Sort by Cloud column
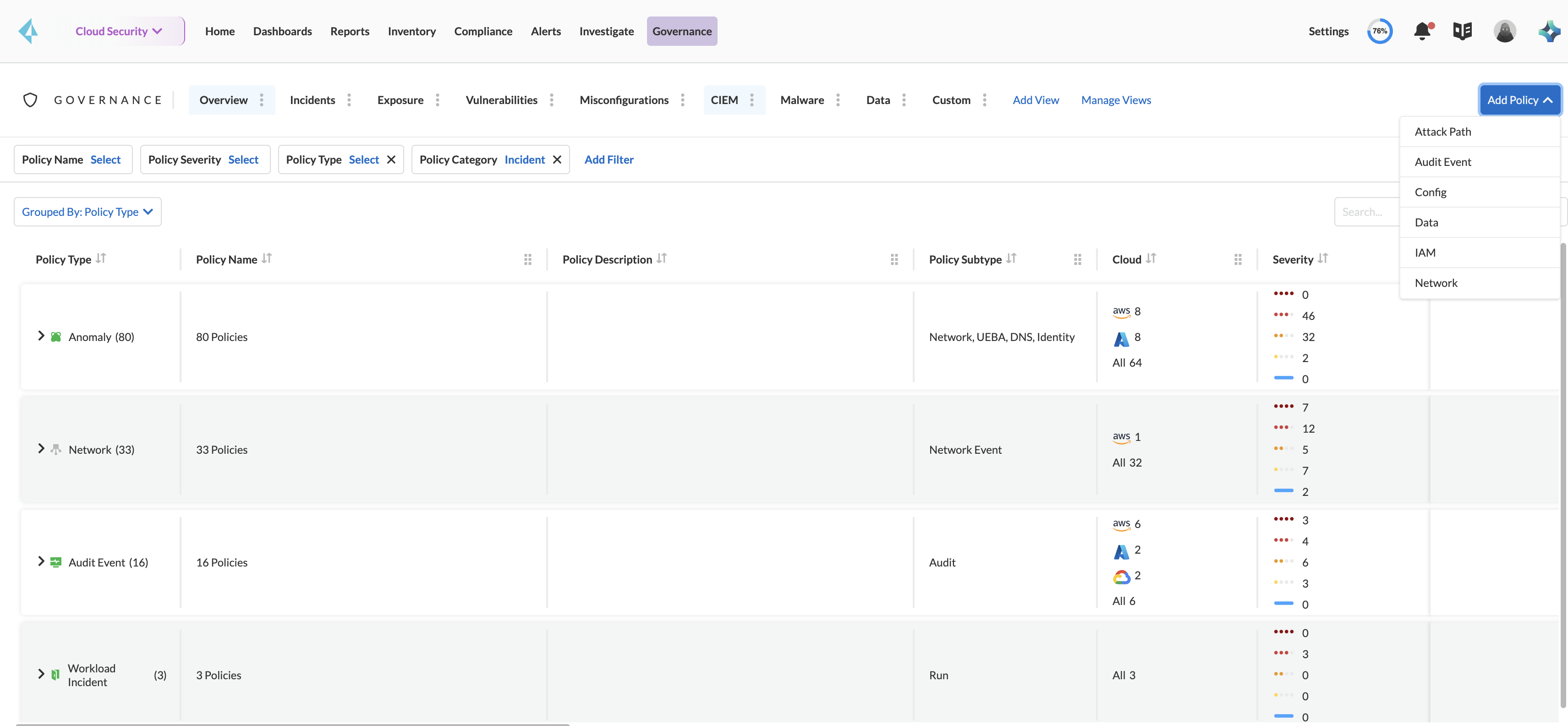The image size is (1568, 726). [1151, 259]
